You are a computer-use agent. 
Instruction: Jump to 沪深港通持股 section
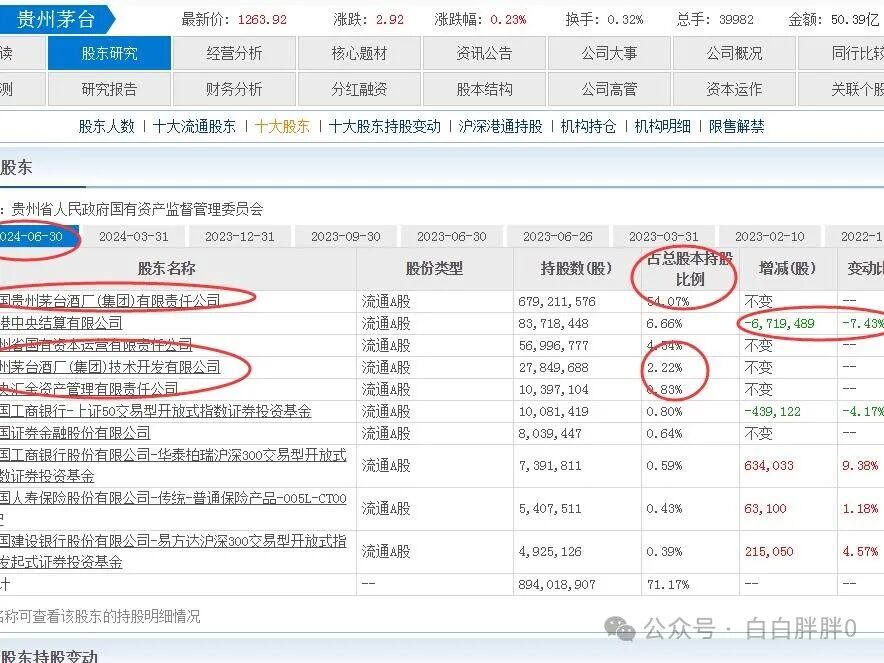501,126
